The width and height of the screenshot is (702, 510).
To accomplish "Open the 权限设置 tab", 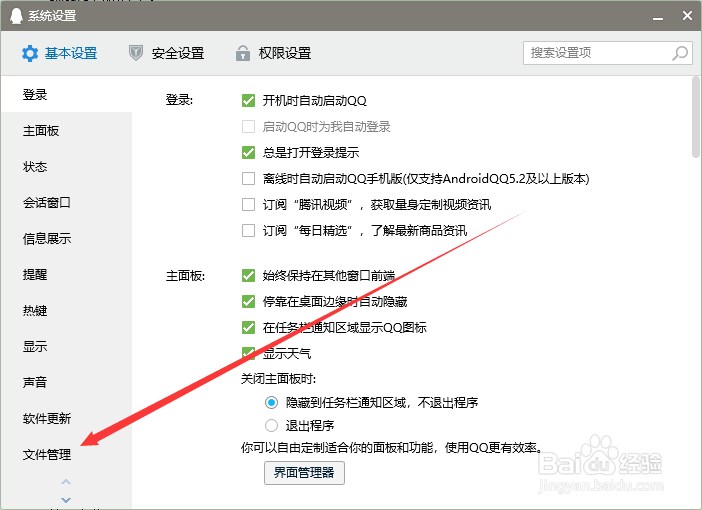I will click(273, 53).
